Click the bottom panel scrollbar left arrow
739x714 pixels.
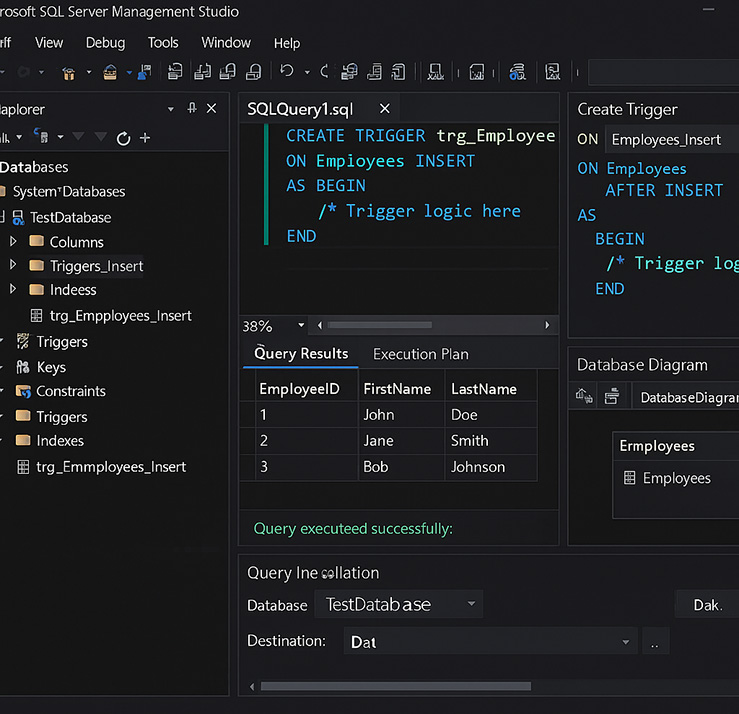[x=252, y=686]
